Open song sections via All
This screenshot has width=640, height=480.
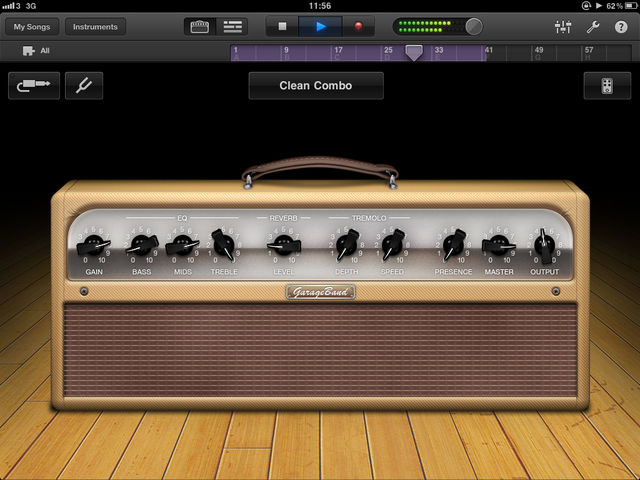coord(36,51)
